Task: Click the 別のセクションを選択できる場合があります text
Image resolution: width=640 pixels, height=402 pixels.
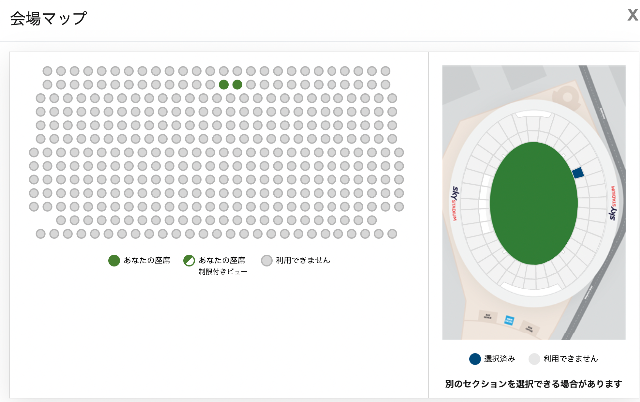Action: click(533, 384)
